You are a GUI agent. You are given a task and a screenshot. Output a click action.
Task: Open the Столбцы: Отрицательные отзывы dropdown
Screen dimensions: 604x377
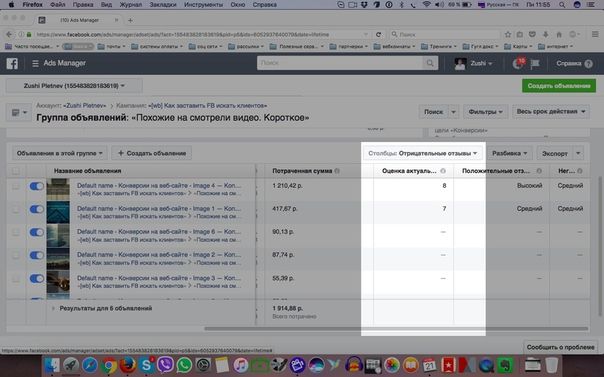click(423, 153)
